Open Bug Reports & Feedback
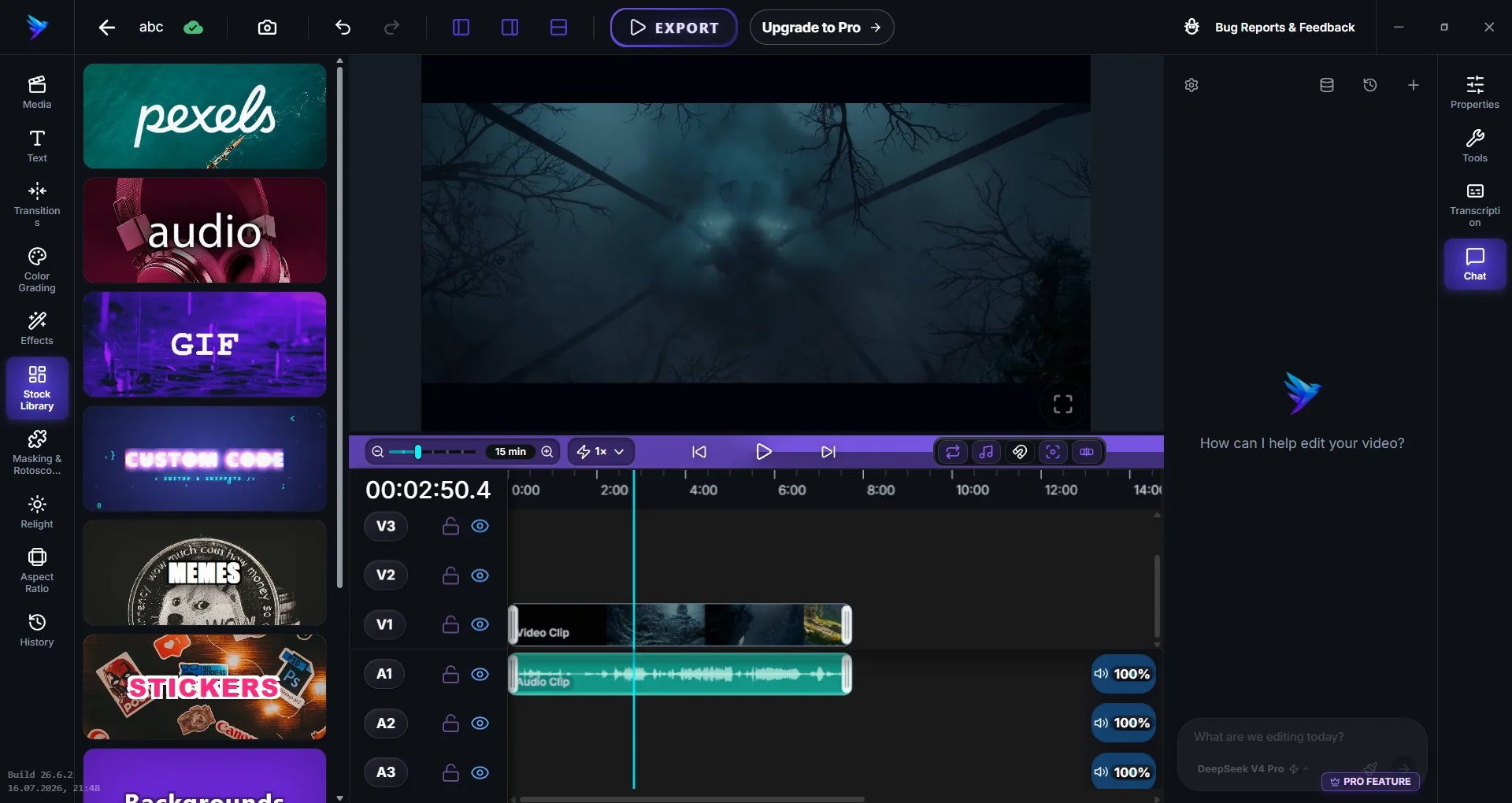 coord(1269,28)
